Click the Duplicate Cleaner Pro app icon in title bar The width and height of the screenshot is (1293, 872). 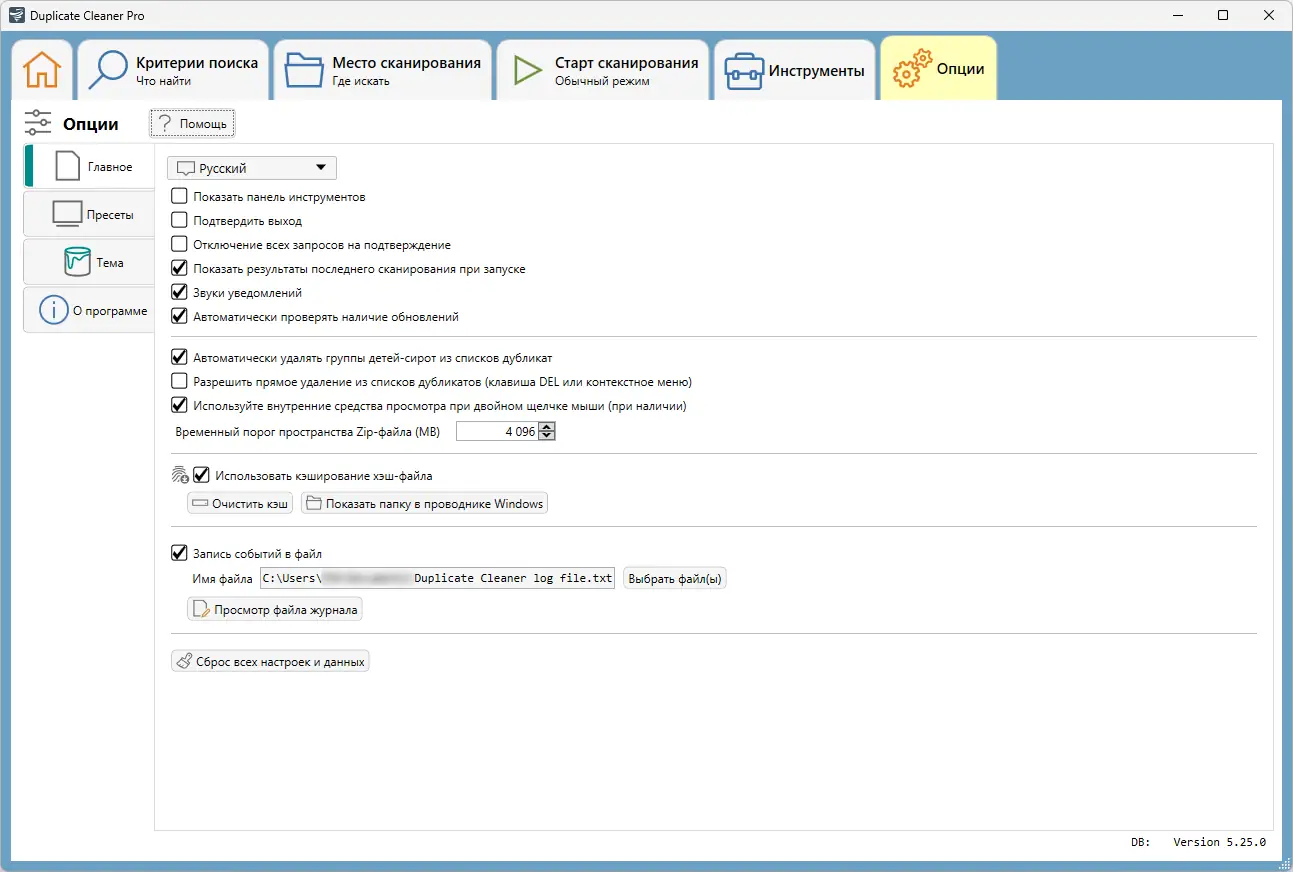click(15, 16)
